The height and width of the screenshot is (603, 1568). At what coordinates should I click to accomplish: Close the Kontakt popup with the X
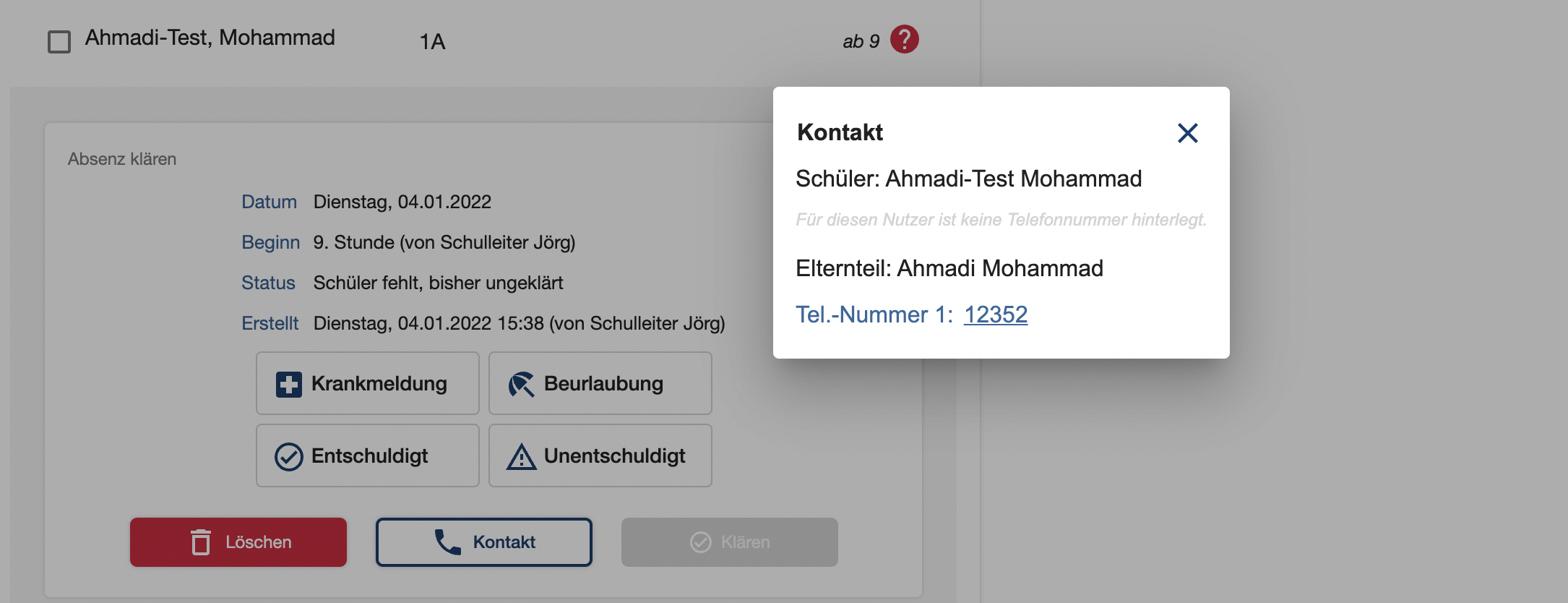pos(1187,133)
